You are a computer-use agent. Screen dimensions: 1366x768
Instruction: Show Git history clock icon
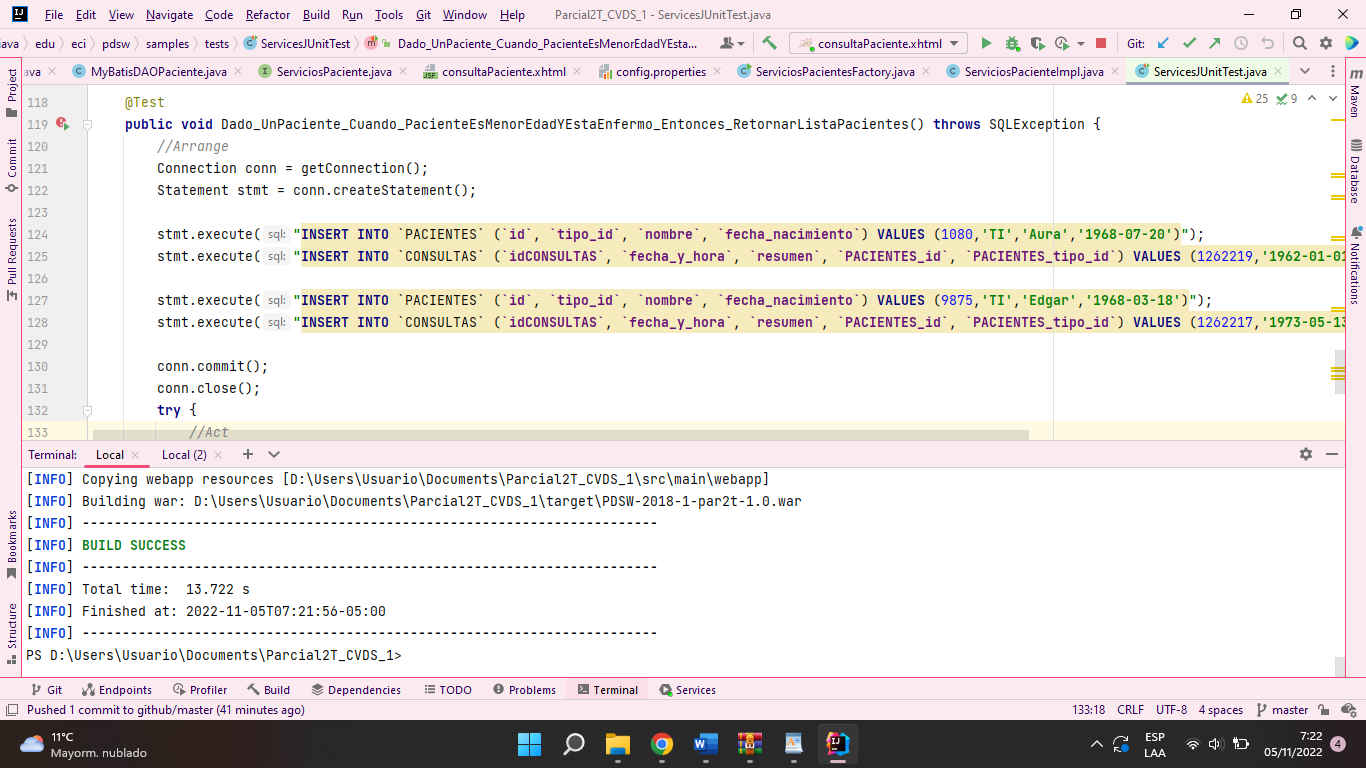click(x=1241, y=43)
